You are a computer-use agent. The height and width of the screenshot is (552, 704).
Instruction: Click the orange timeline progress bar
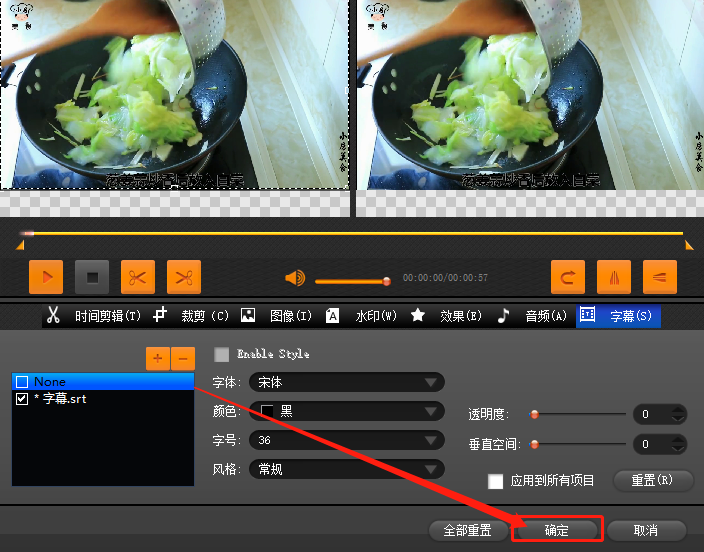coord(352,234)
